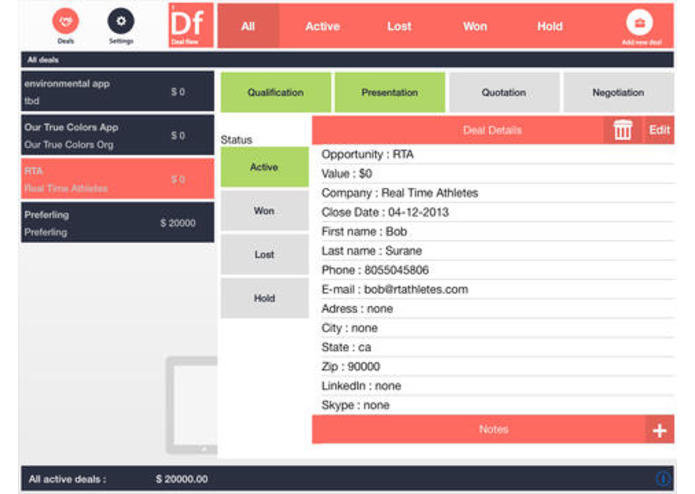Delete the deal with the trash icon
Viewport: 695px width, 494px height.
point(622,130)
